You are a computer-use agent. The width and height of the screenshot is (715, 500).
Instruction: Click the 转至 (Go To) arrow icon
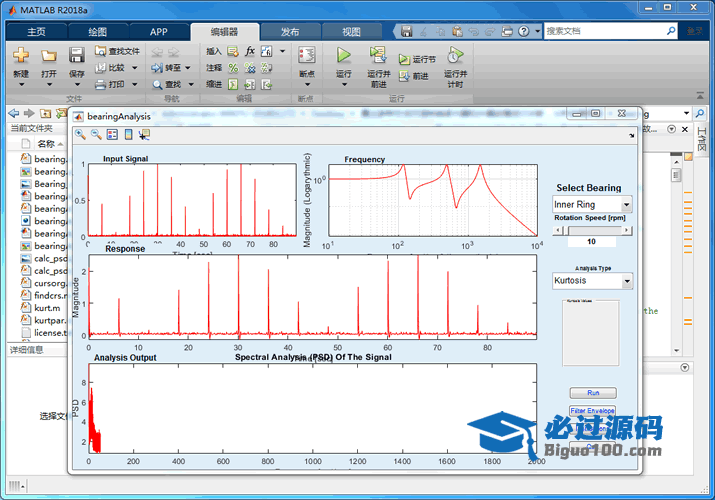[157, 68]
